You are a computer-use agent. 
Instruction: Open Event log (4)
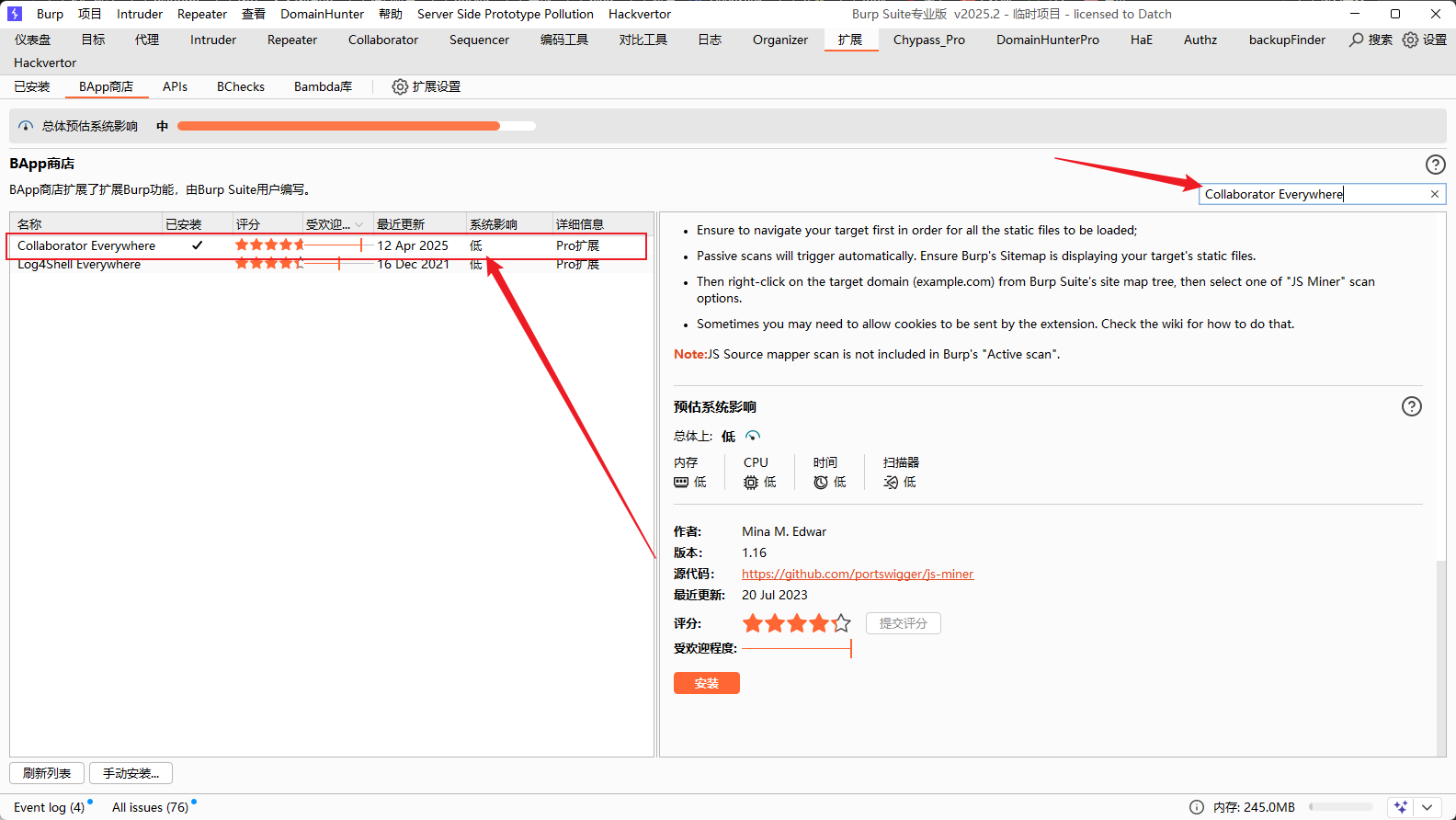click(49, 807)
